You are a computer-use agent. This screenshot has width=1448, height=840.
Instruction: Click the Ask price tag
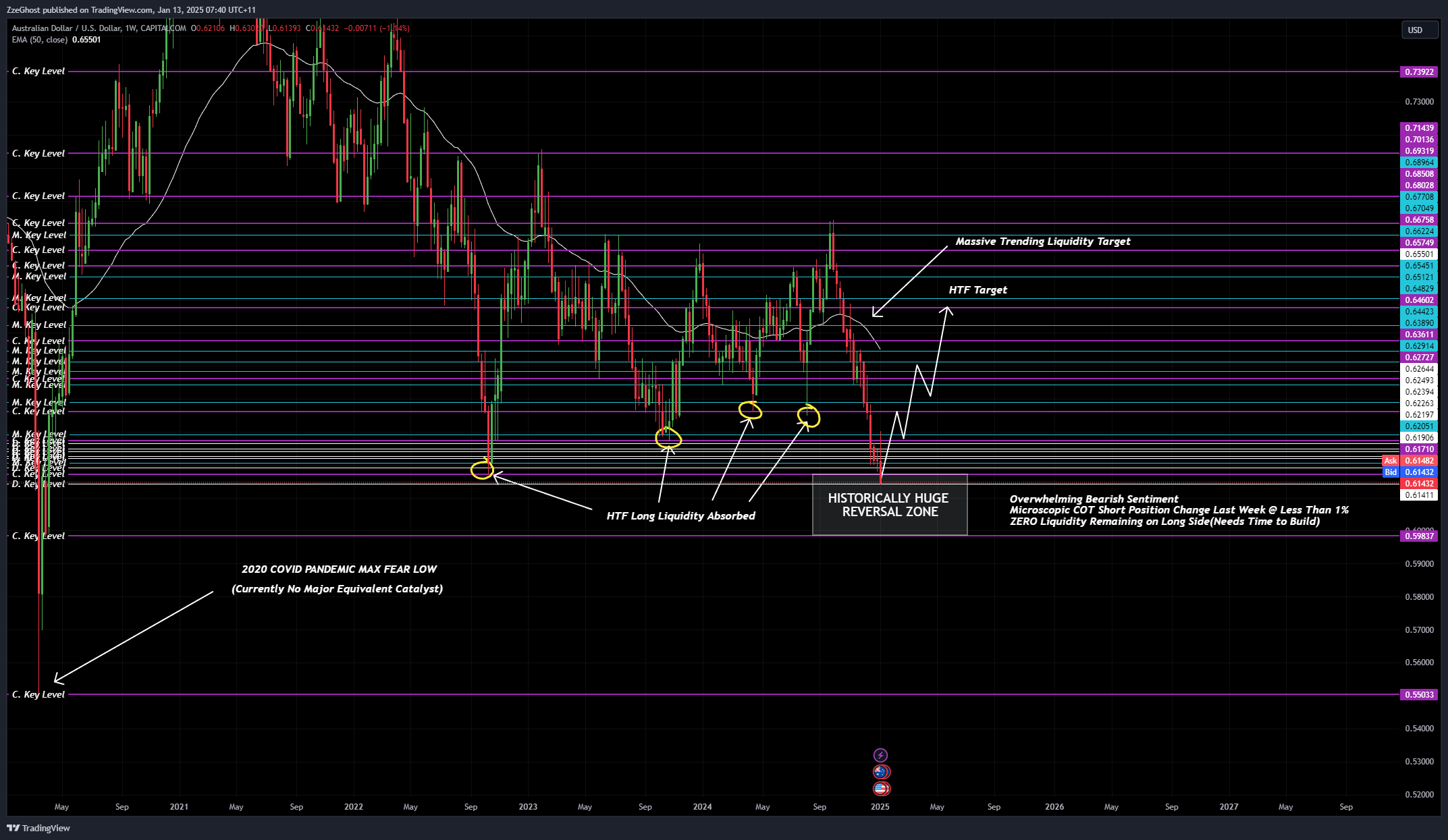pyautogui.click(x=1390, y=461)
